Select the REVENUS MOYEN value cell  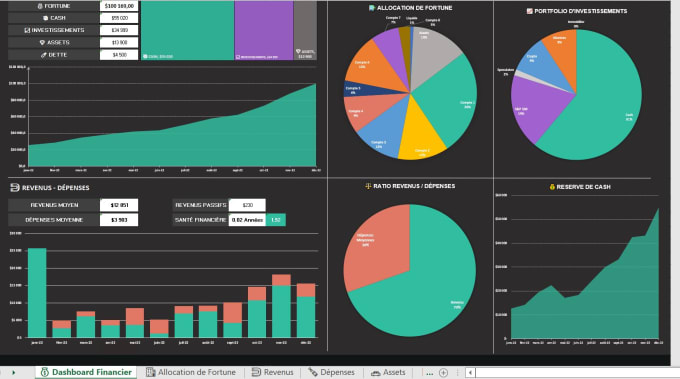[x=119, y=205]
